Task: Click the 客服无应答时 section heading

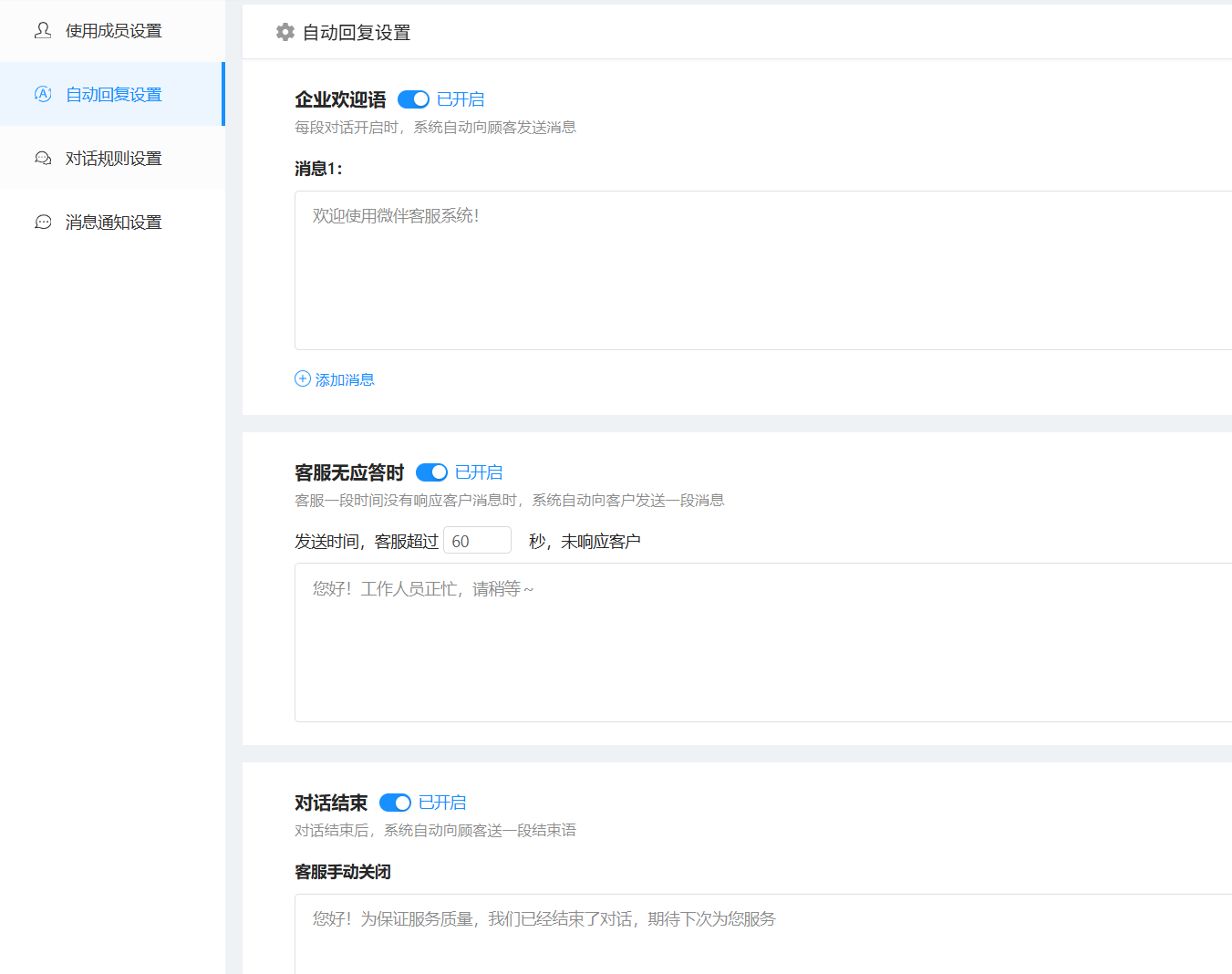Action: [349, 472]
